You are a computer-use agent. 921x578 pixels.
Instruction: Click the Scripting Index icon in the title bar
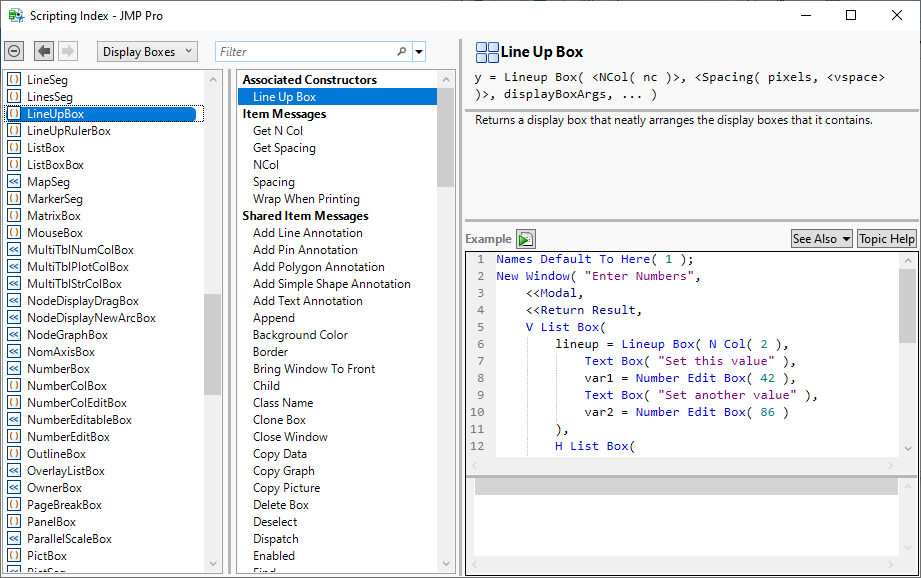point(14,15)
